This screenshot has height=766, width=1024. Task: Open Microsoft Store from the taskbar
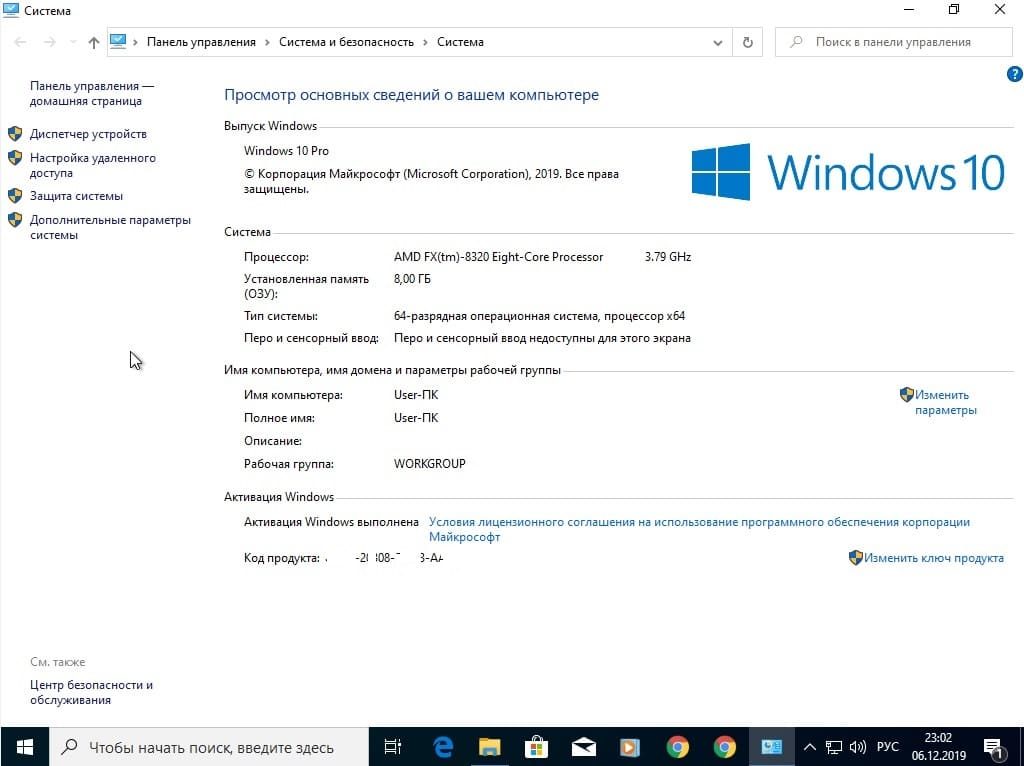pos(536,746)
